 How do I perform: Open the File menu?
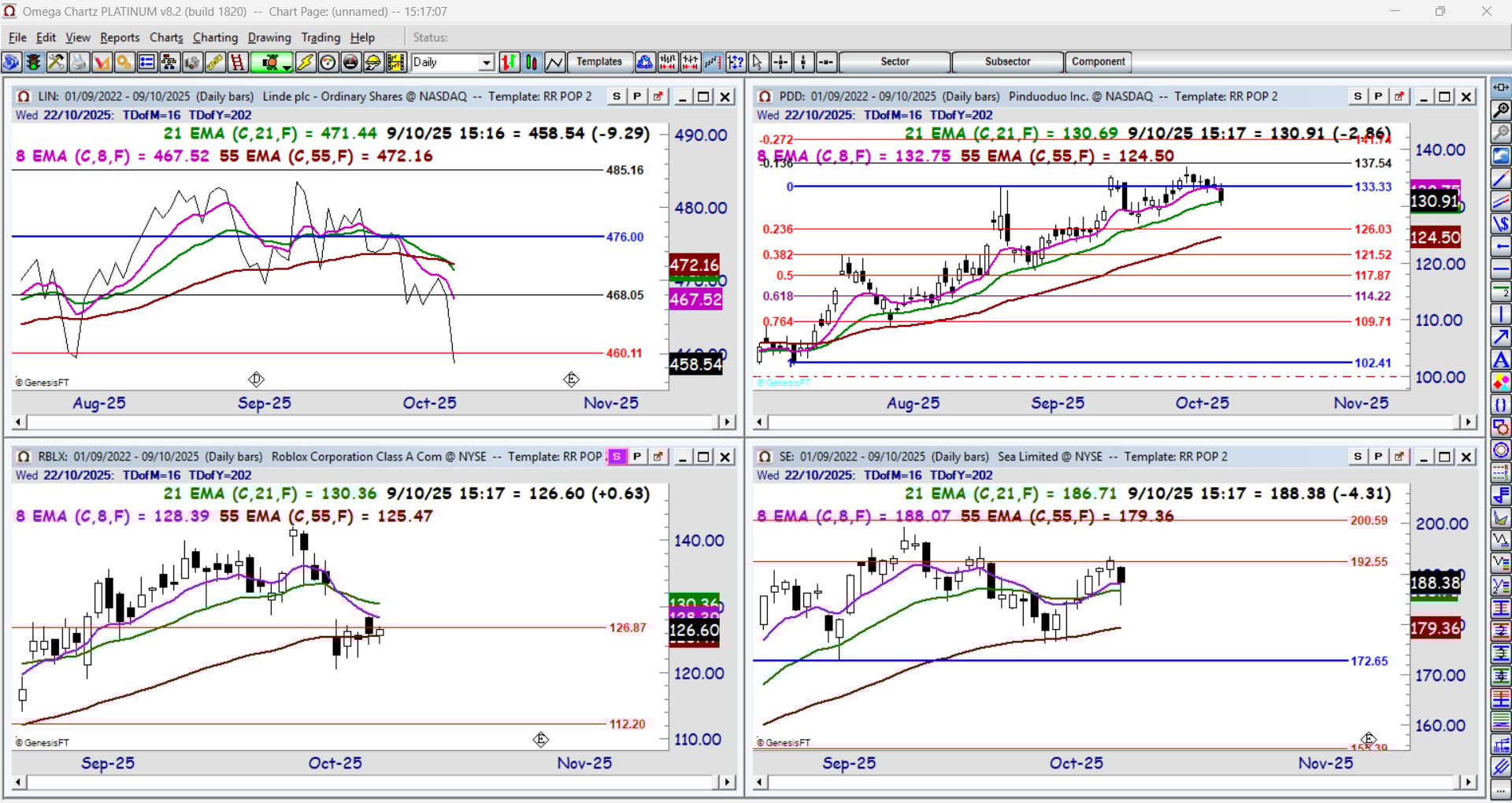pyautogui.click(x=17, y=37)
